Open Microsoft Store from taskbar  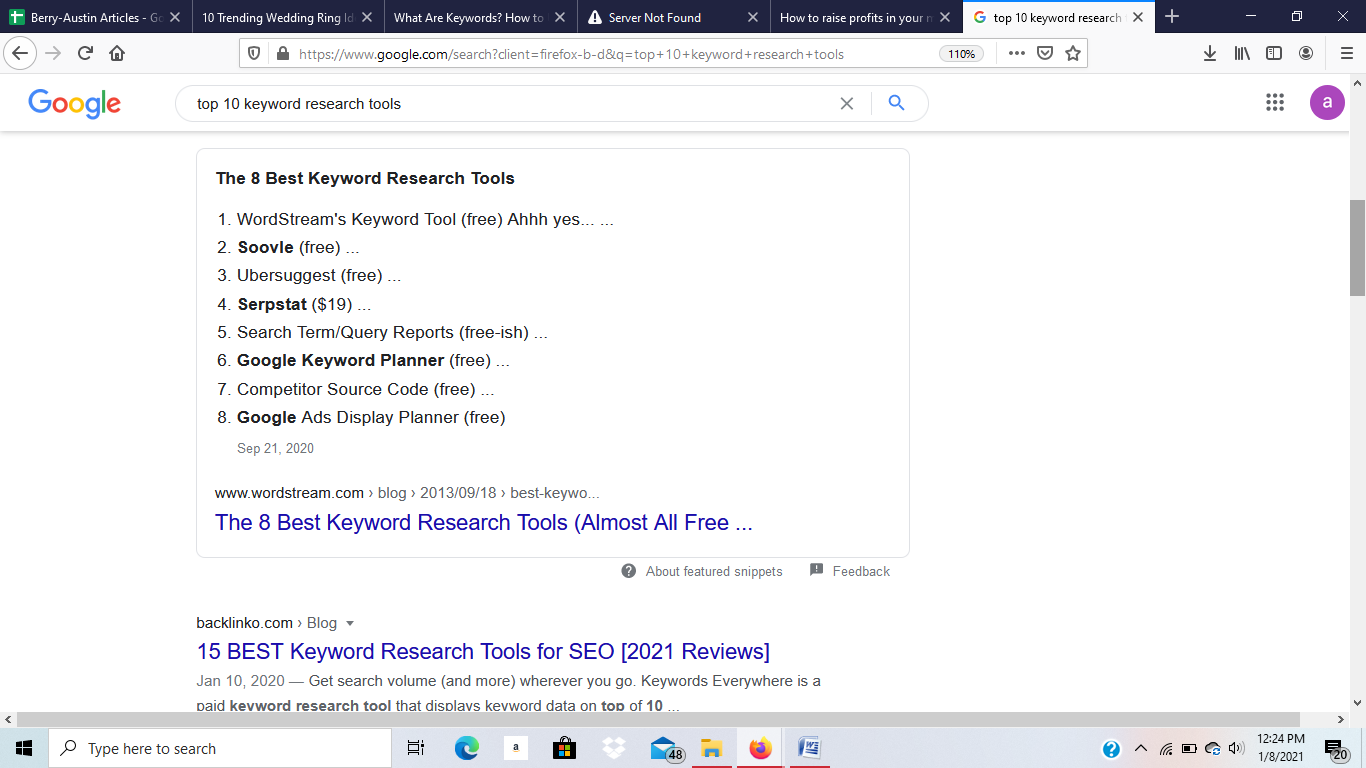pyautogui.click(x=564, y=748)
